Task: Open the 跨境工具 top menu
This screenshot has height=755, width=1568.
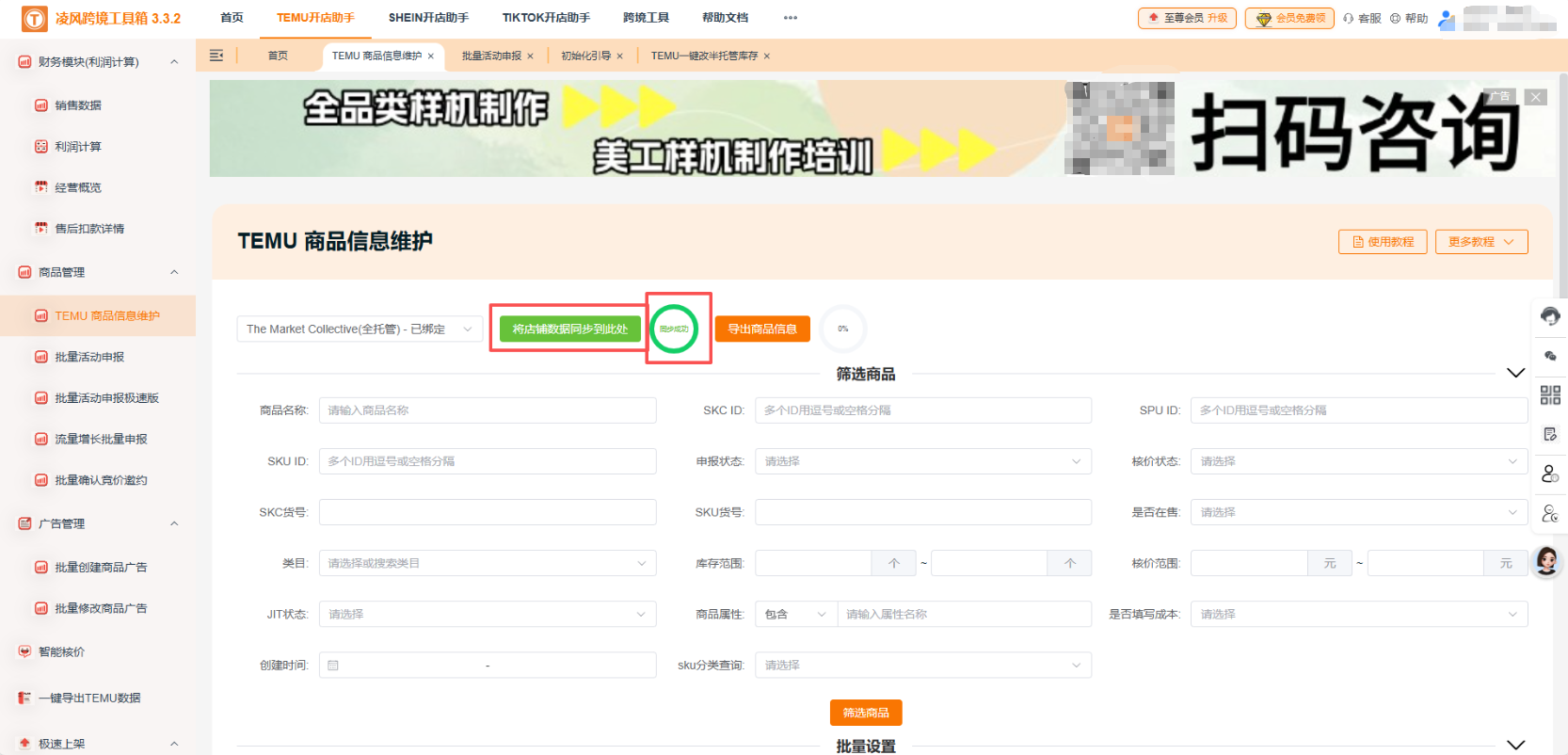Action: (x=646, y=18)
